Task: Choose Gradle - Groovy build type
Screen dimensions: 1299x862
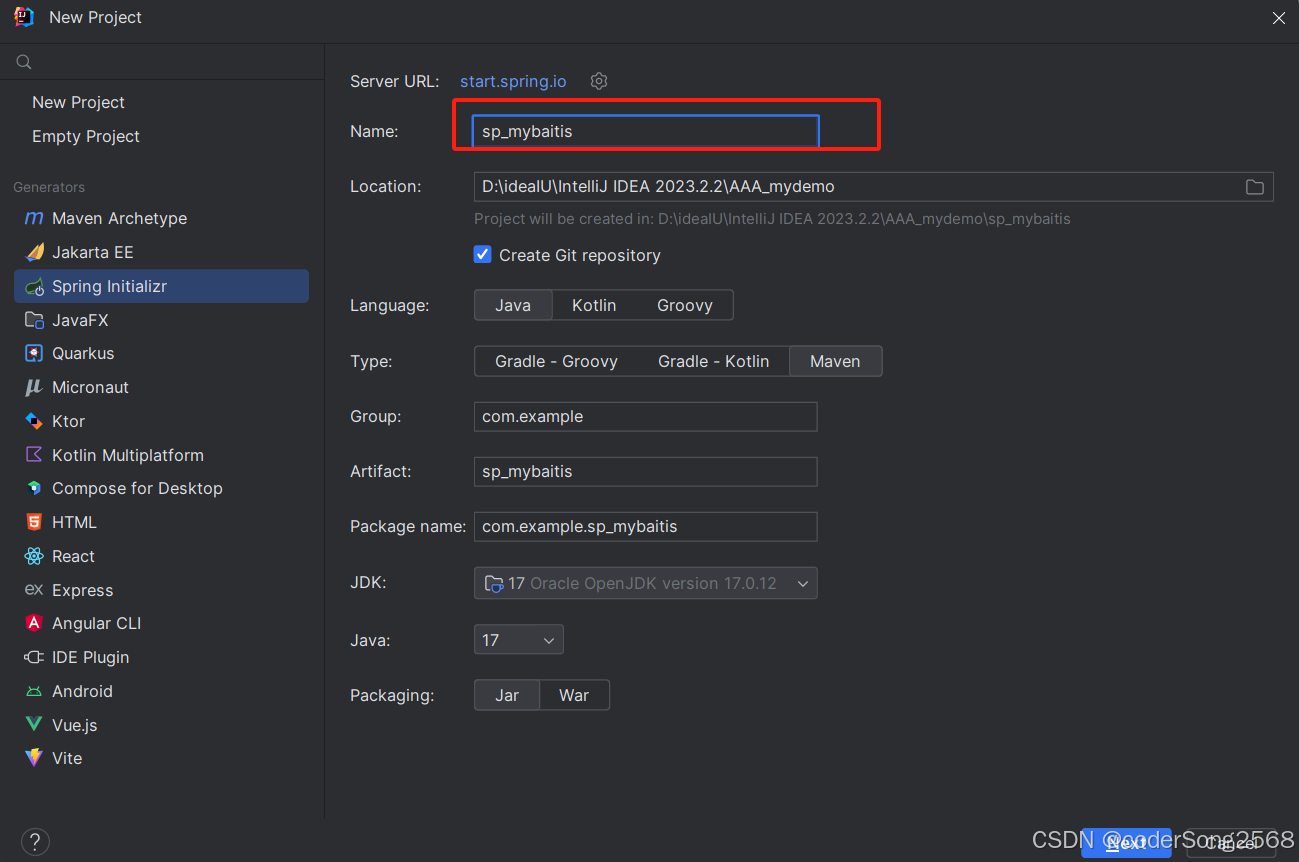Action: point(556,361)
